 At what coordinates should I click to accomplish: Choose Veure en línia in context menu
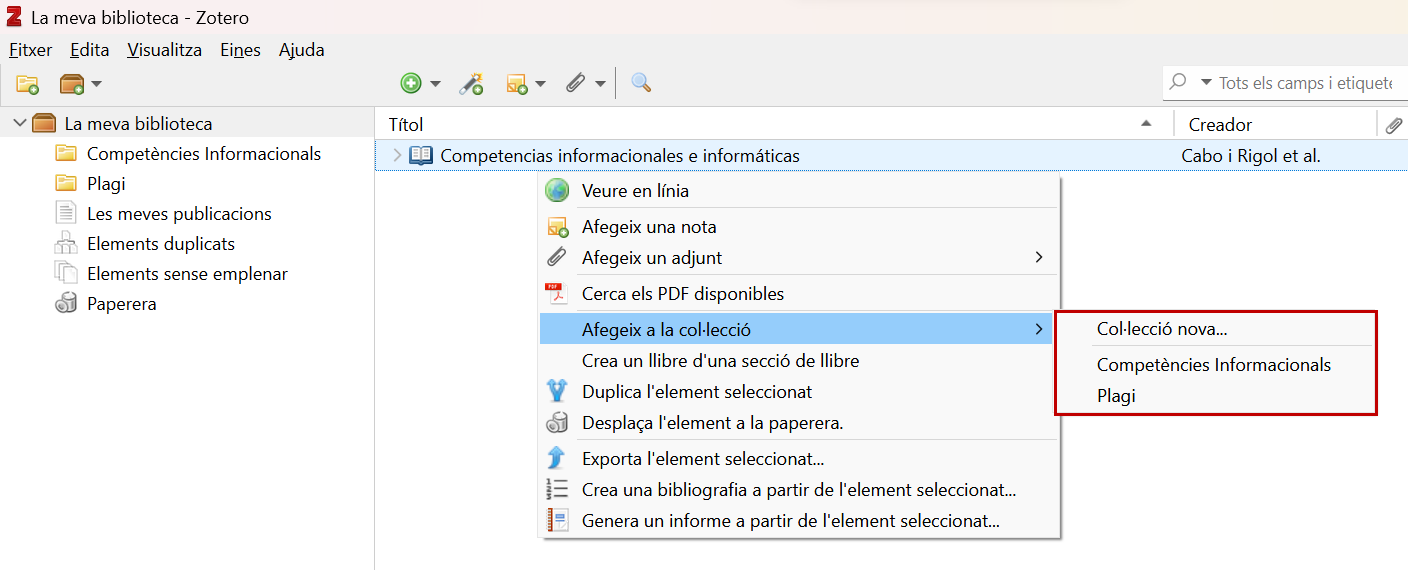[x=799, y=191]
